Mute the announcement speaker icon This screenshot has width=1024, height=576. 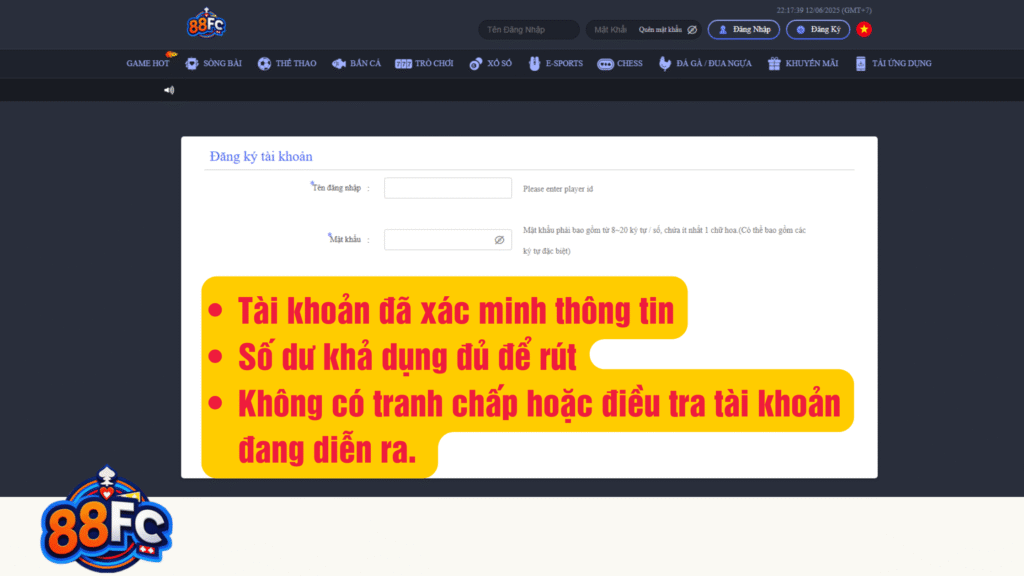(168, 89)
